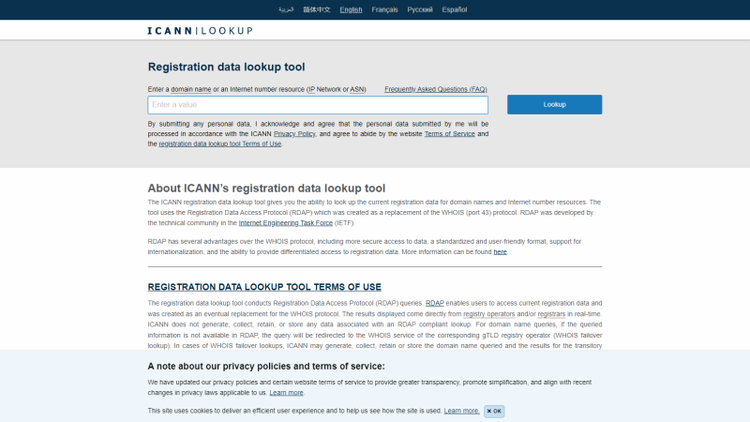Screen dimensions: 750x422
Task: Open the registry operators link
Action: pos(489,314)
